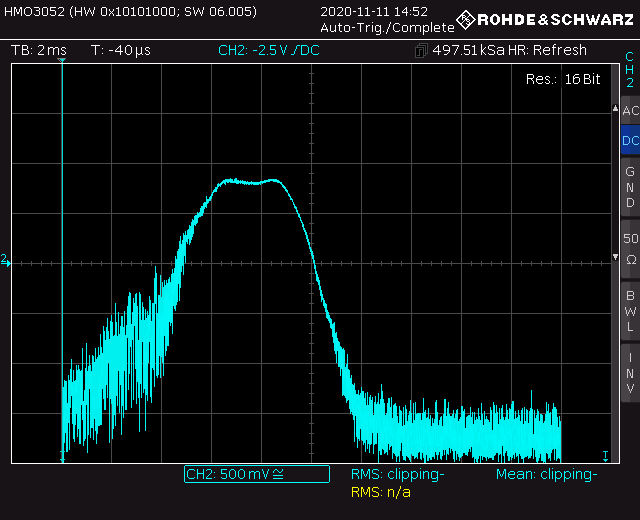Enable BWL bandwidth limit
Screen dimensions: 640x520
(629, 311)
